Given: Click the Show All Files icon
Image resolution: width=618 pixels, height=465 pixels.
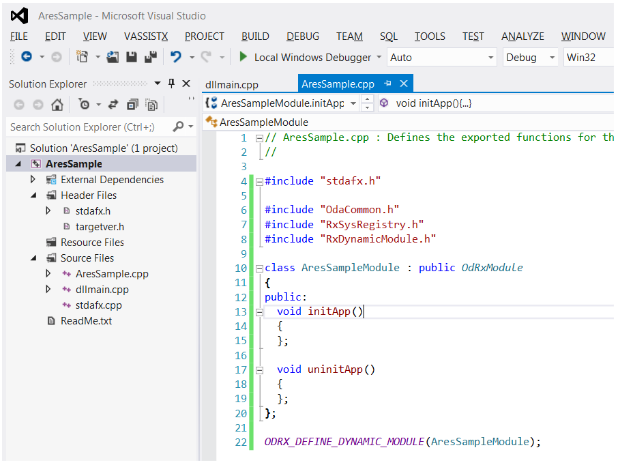Looking at the screenshot, I should click(x=151, y=105).
